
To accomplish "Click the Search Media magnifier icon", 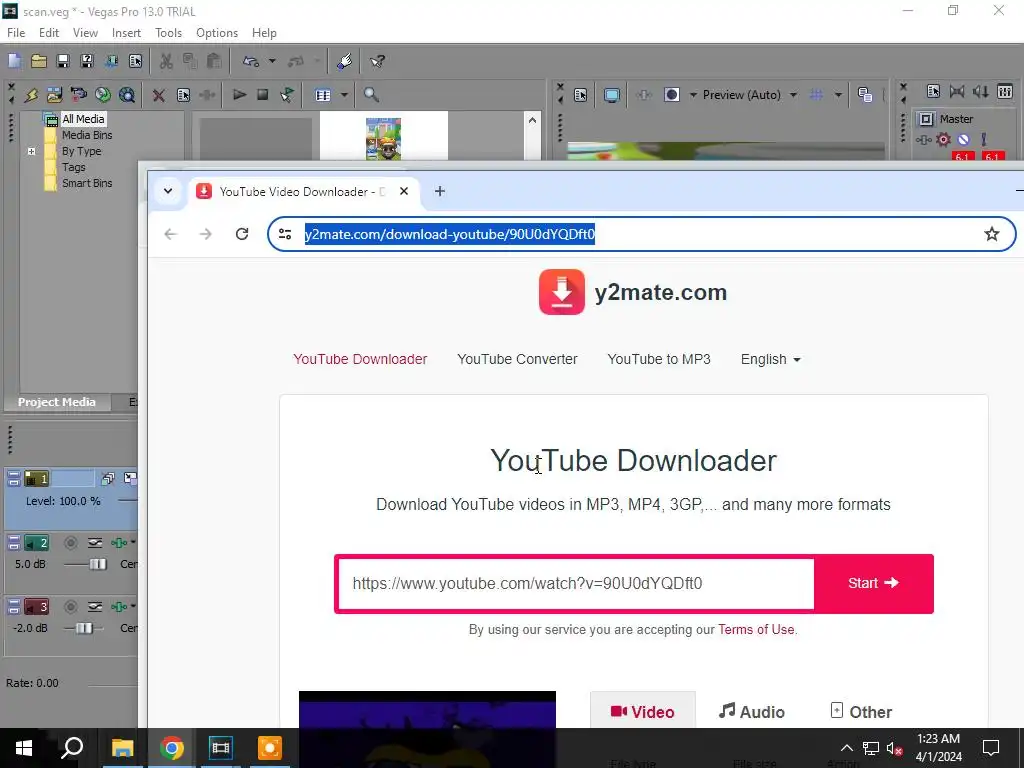I will 371,95.
